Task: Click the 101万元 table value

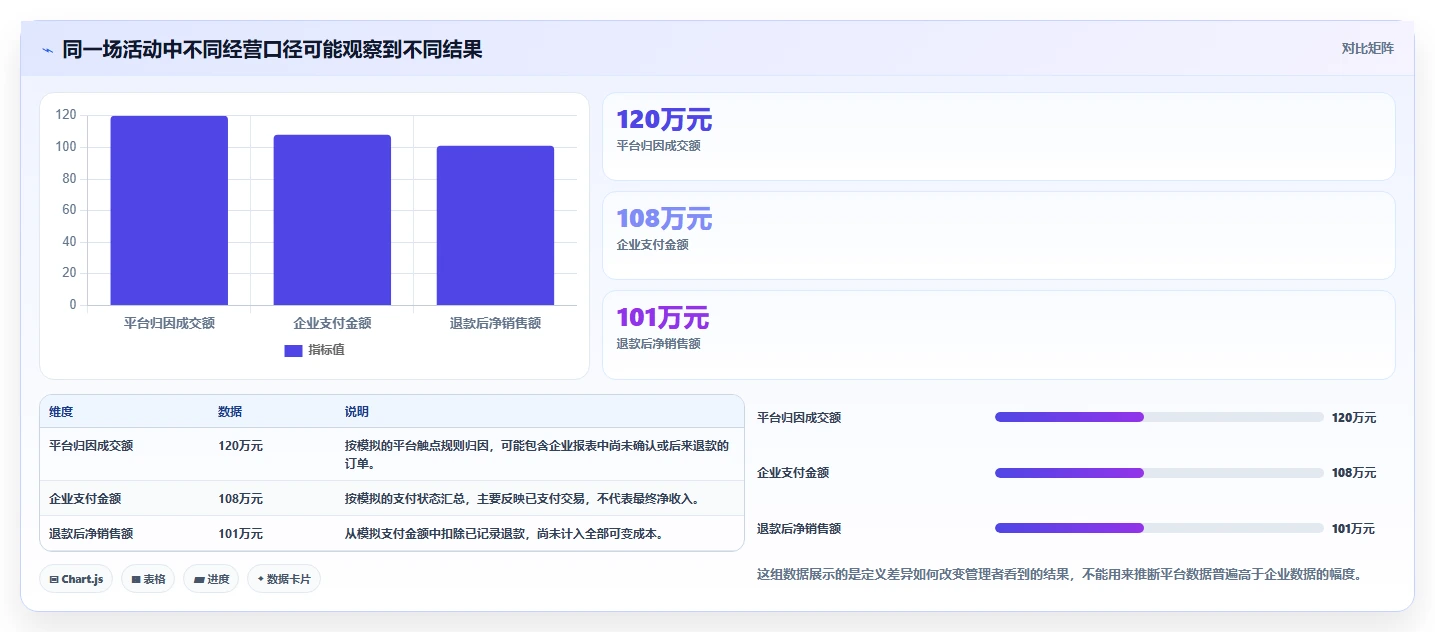Action: coord(240,534)
